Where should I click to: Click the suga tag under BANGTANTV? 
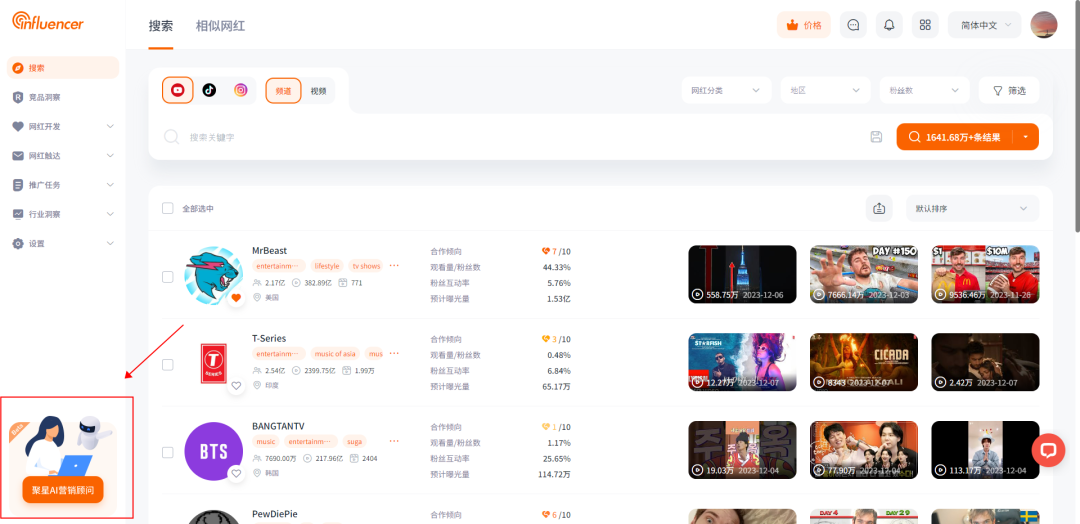coord(355,441)
